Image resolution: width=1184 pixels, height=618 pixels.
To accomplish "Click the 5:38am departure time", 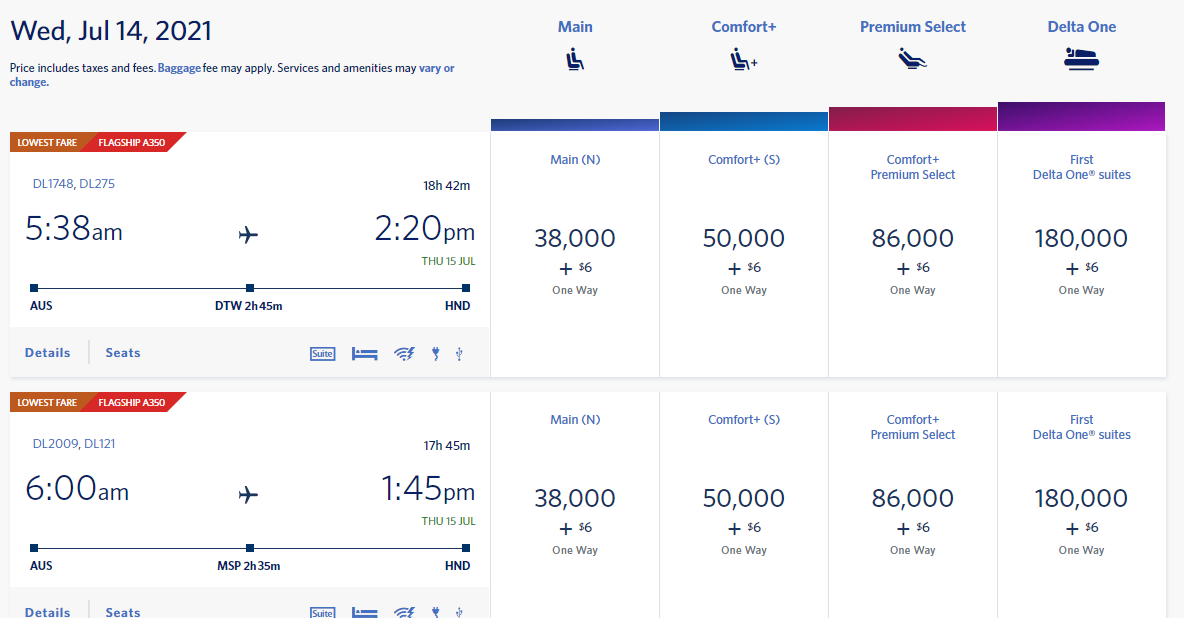I will (x=74, y=228).
